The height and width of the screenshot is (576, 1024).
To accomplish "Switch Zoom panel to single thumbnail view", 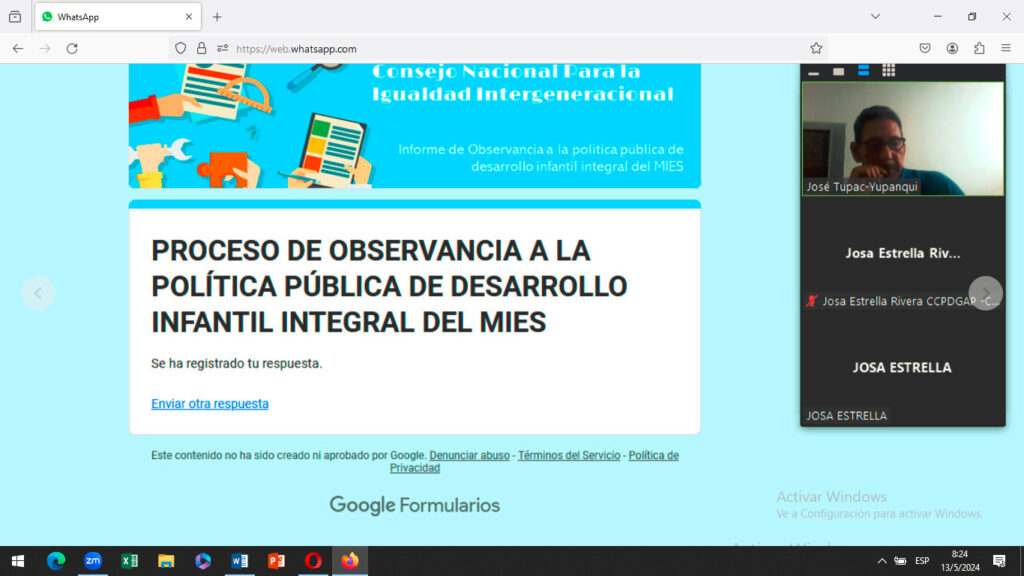I will tap(838, 71).
